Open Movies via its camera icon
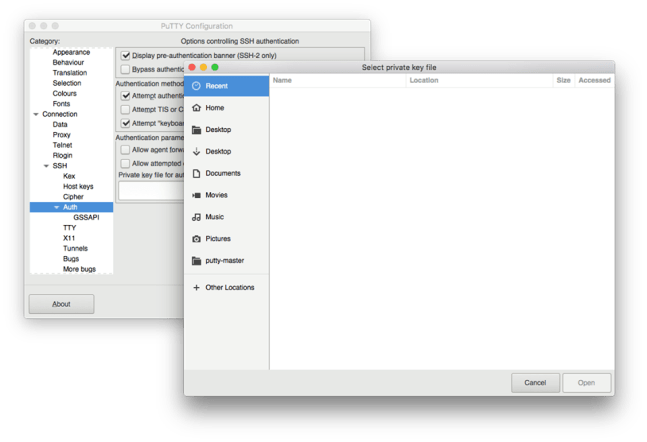 pos(197,196)
